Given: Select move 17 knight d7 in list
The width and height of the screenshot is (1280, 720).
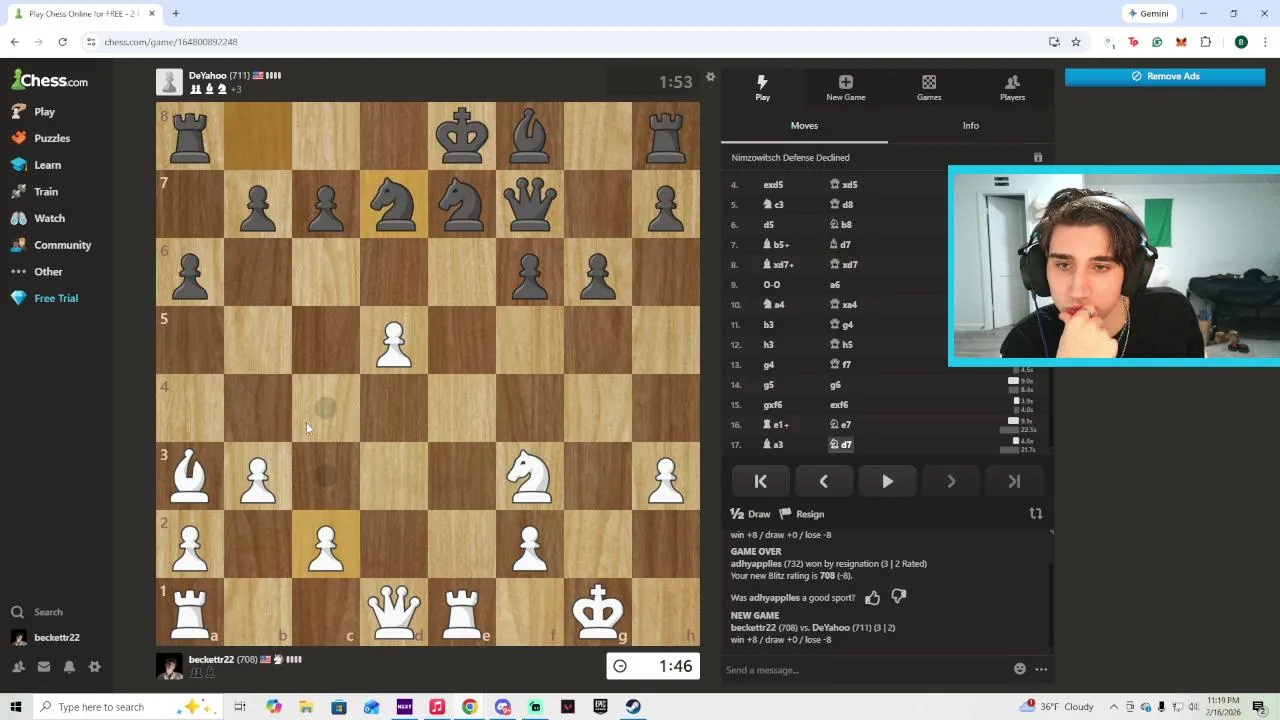Looking at the screenshot, I should click(x=841, y=445).
